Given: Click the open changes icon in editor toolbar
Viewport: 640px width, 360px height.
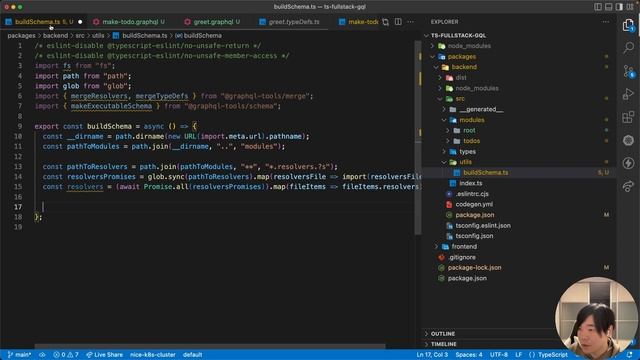Looking at the screenshot, I should coord(386,22).
